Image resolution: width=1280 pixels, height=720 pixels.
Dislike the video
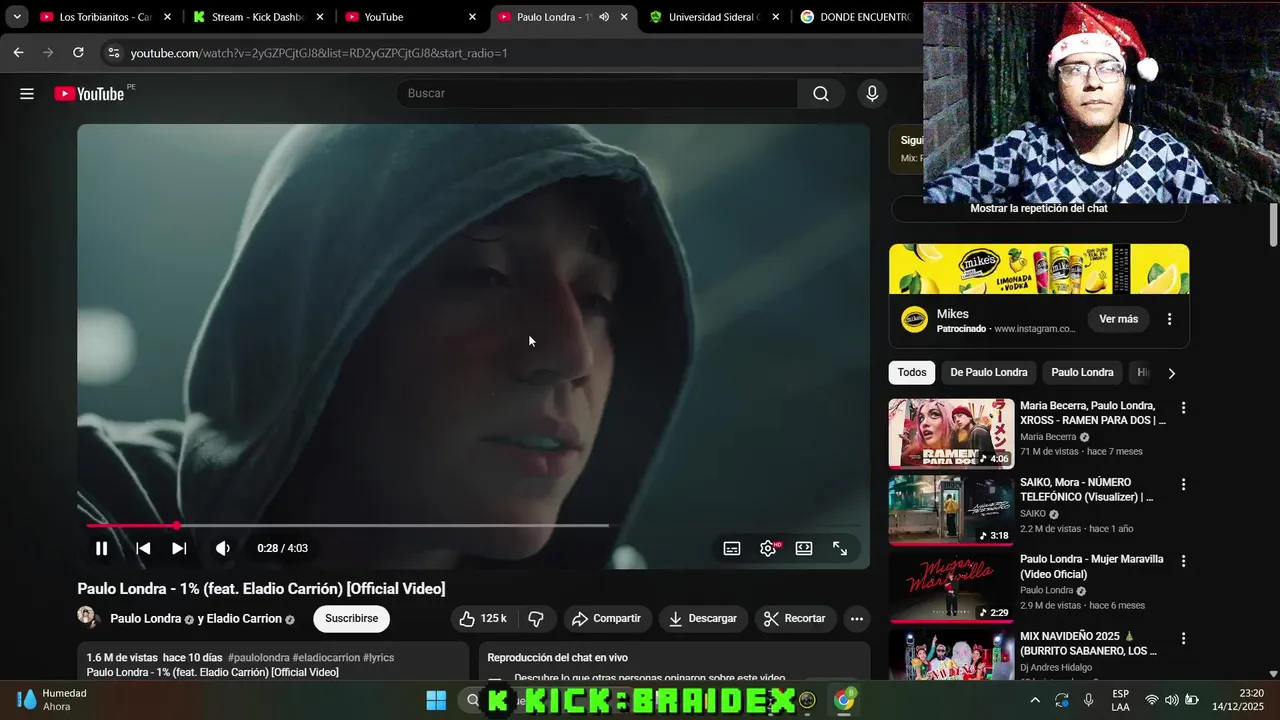pyautogui.click(x=536, y=619)
